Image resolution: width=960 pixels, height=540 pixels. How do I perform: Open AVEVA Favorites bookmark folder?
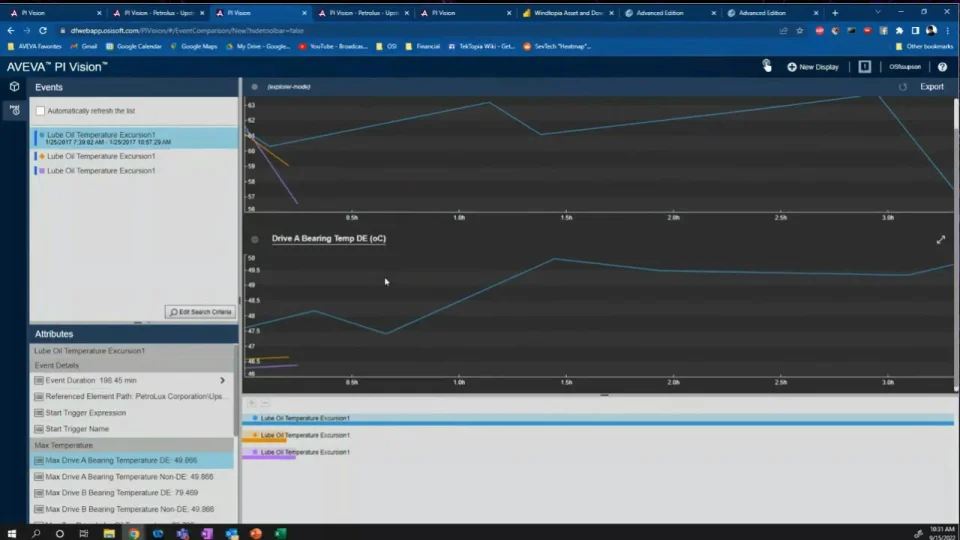click(x=35, y=46)
